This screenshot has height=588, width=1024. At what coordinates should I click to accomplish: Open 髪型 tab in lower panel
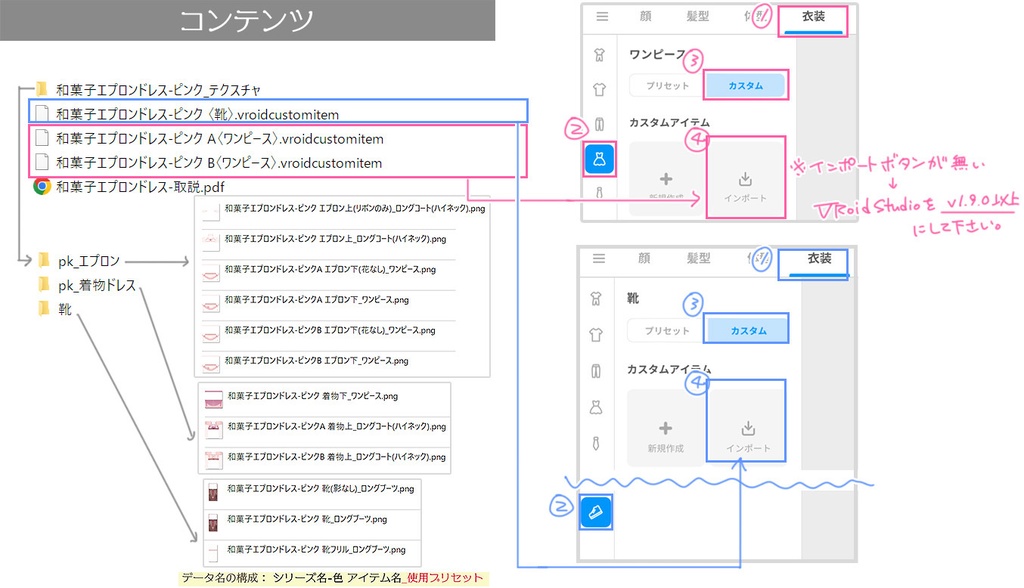pyautogui.click(x=698, y=258)
